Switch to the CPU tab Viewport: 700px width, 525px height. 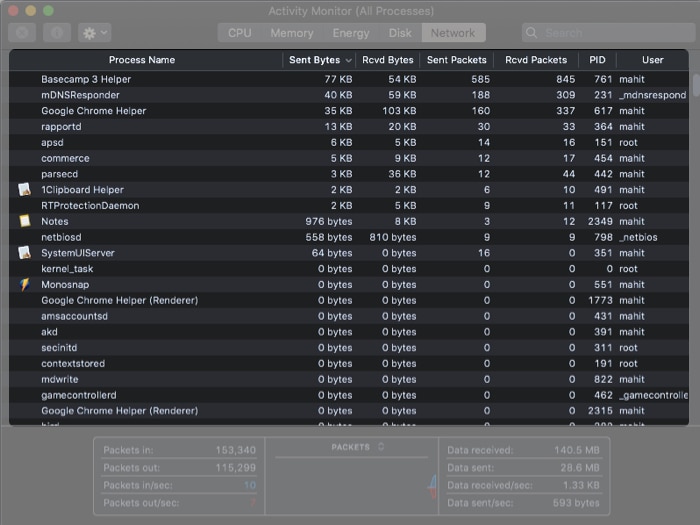coord(240,33)
